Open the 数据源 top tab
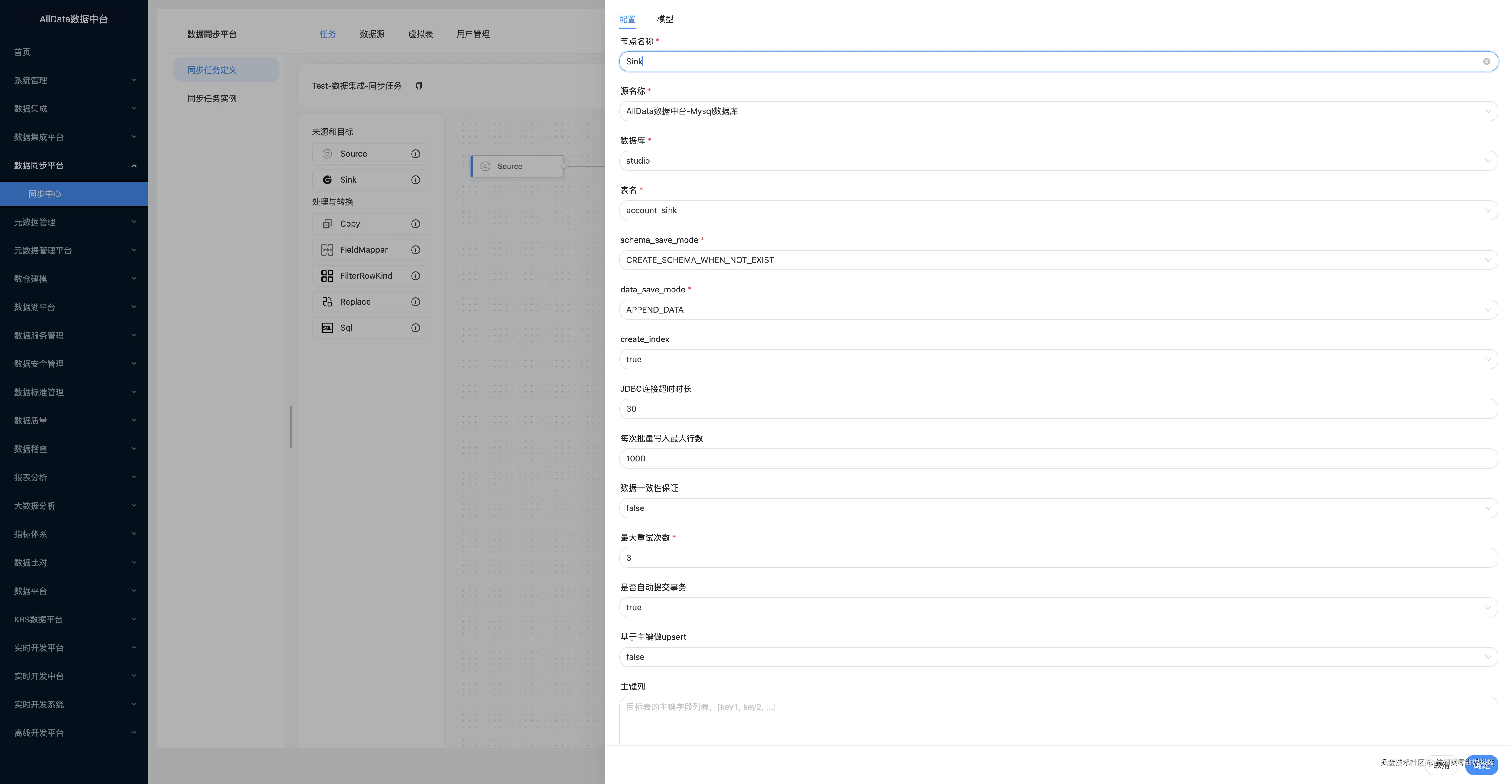 coord(372,34)
